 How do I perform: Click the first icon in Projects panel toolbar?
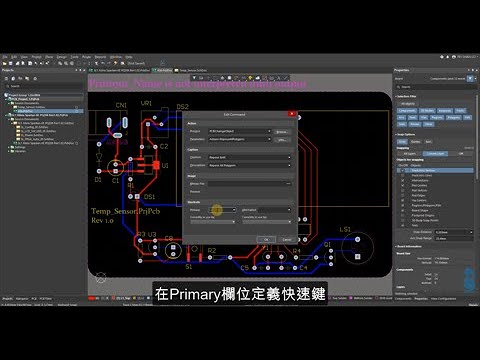(x=6, y=79)
